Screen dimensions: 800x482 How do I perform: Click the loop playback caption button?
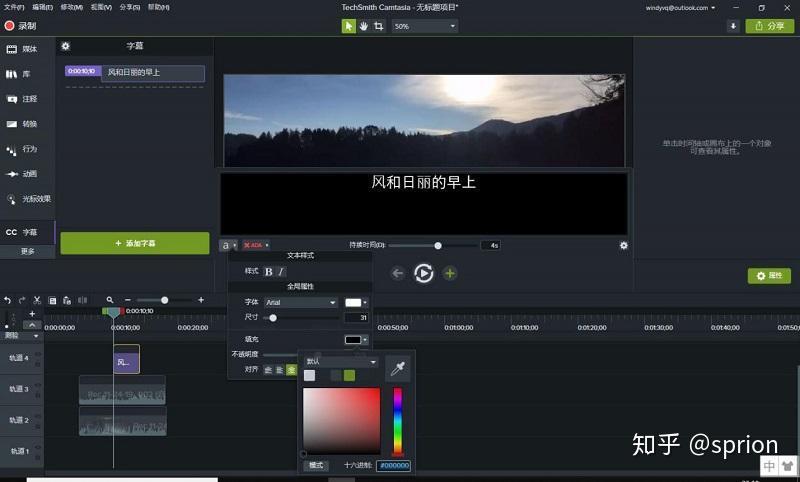pyautogui.click(x=423, y=273)
